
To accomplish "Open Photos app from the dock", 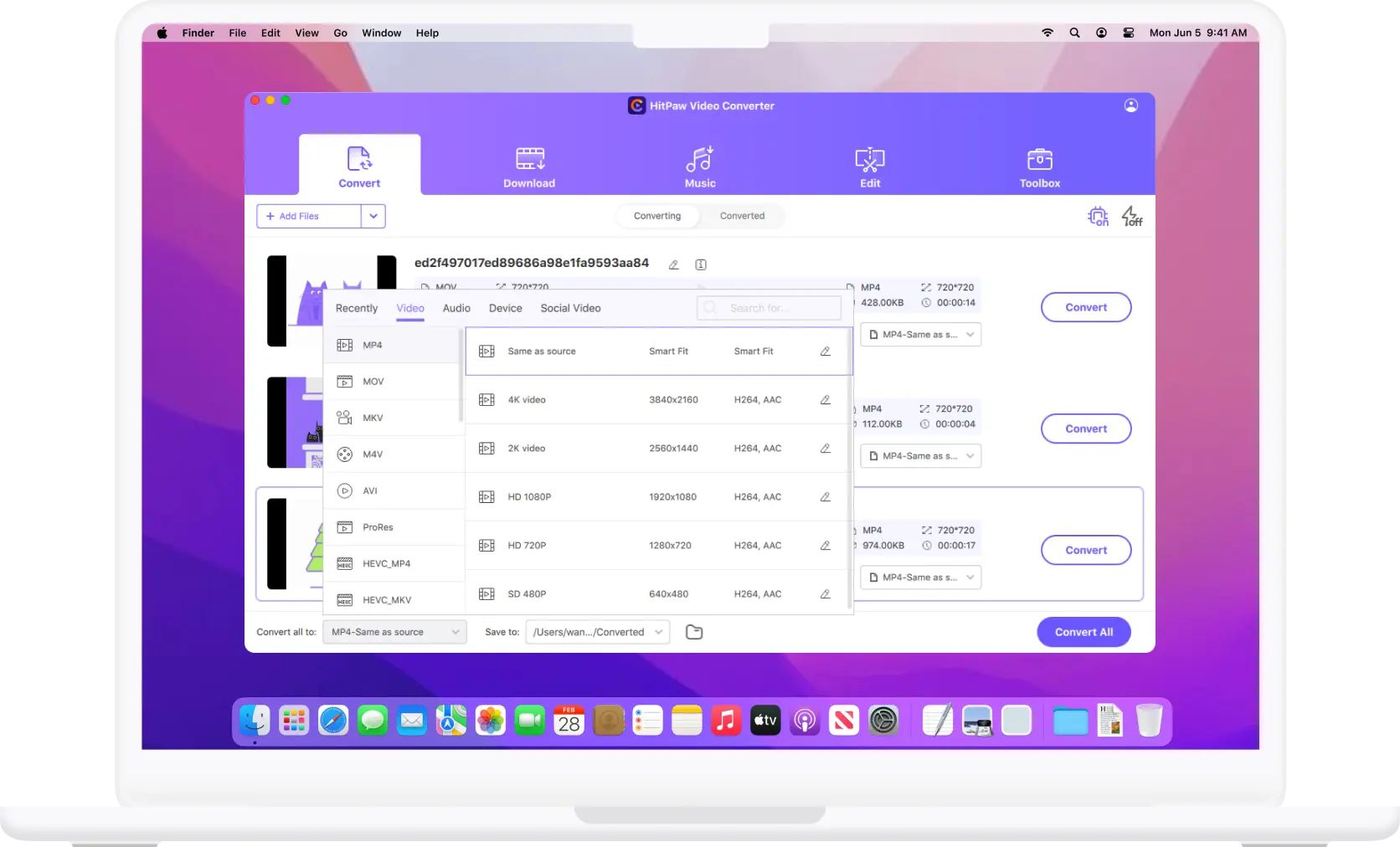I will point(491,721).
